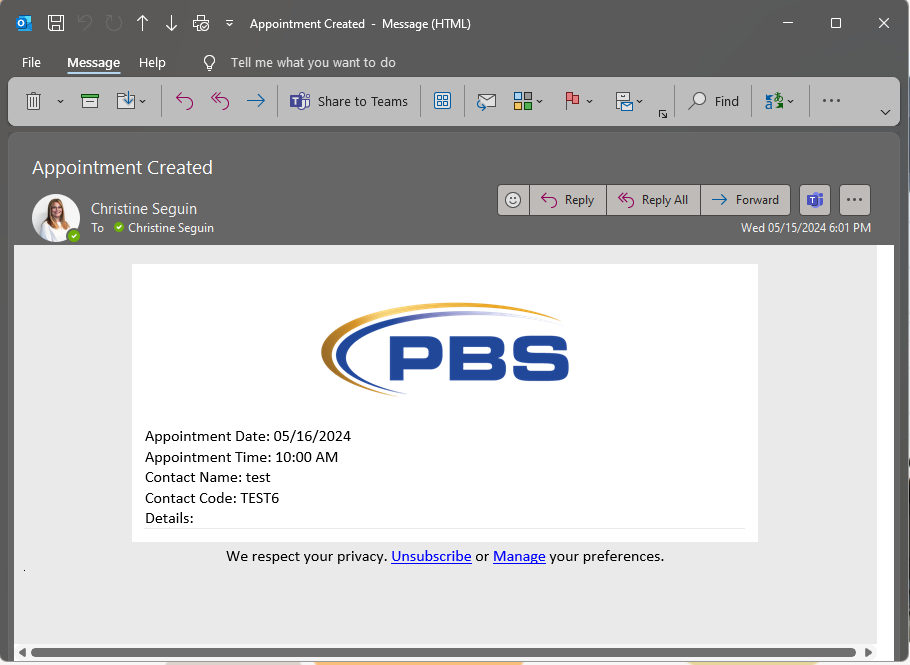Open the File menu

pos(31,63)
